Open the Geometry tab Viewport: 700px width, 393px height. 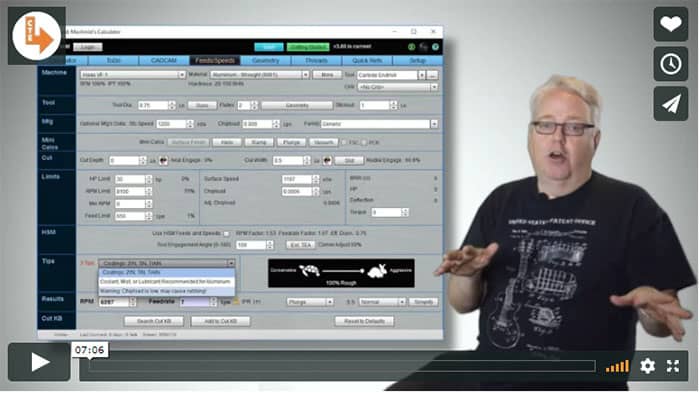pyautogui.click(x=266, y=60)
